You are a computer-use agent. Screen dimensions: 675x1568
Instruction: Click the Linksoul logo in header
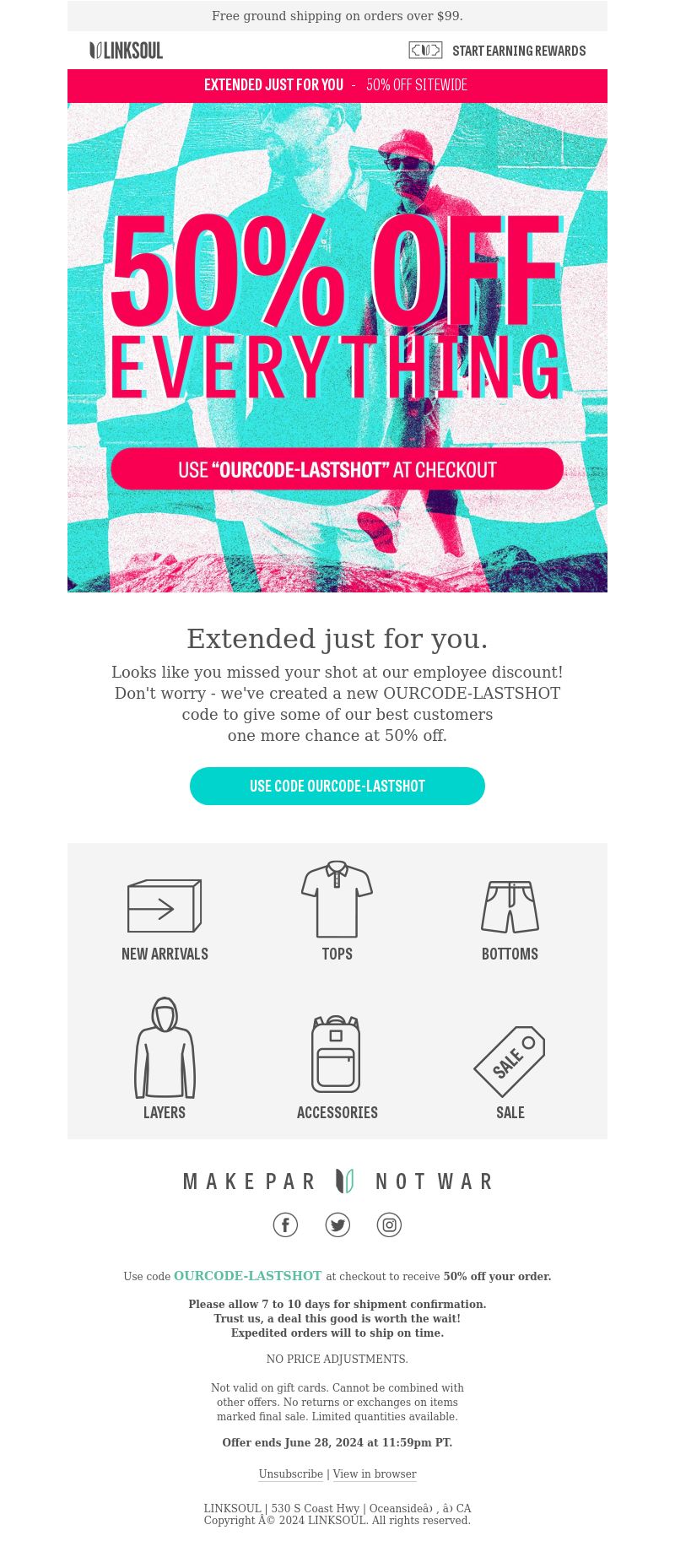[127, 51]
